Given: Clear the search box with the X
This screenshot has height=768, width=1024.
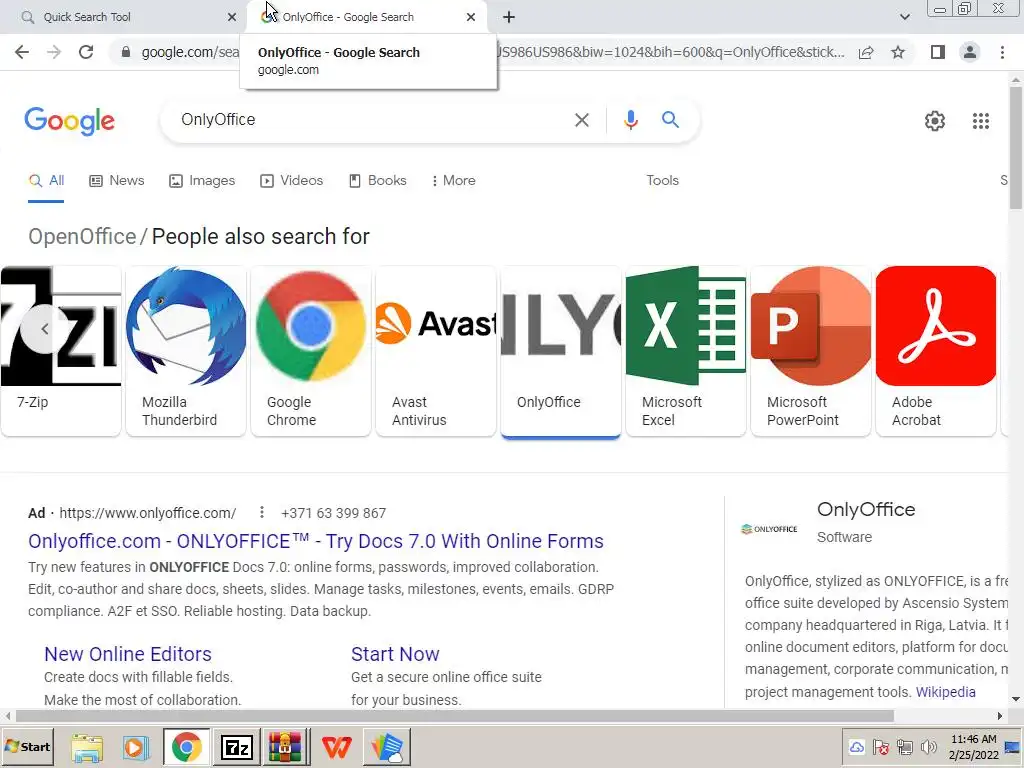Looking at the screenshot, I should 581,120.
